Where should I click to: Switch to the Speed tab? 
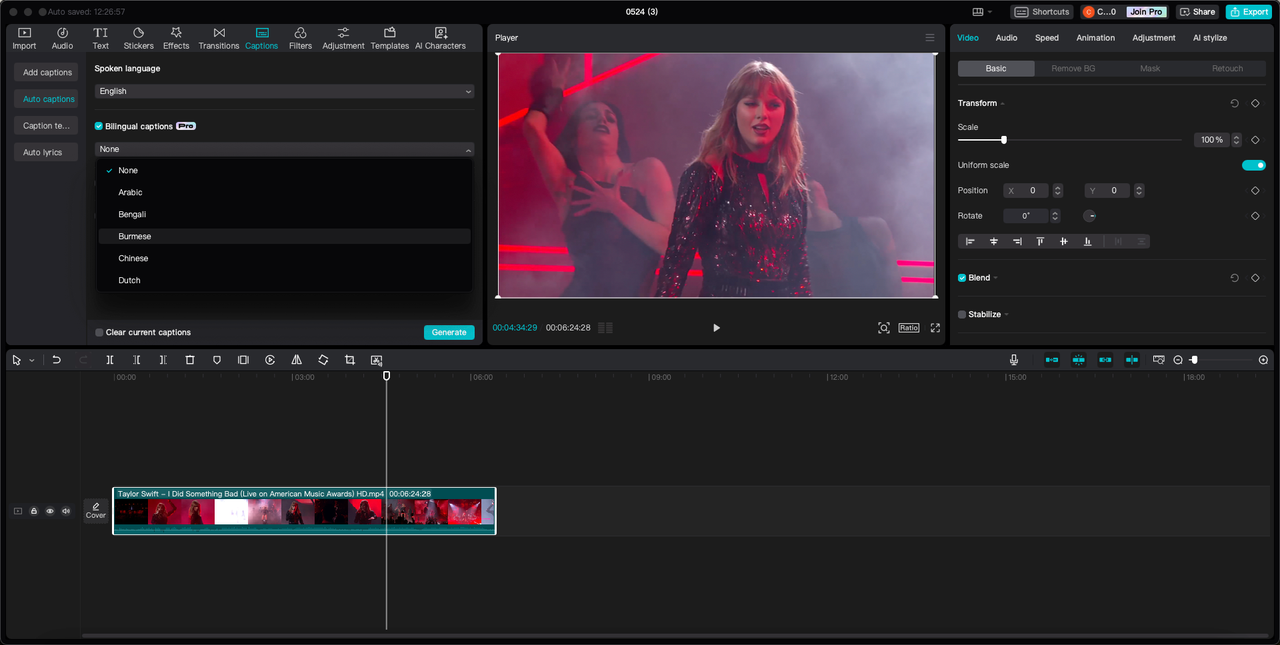tap(1047, 38)
